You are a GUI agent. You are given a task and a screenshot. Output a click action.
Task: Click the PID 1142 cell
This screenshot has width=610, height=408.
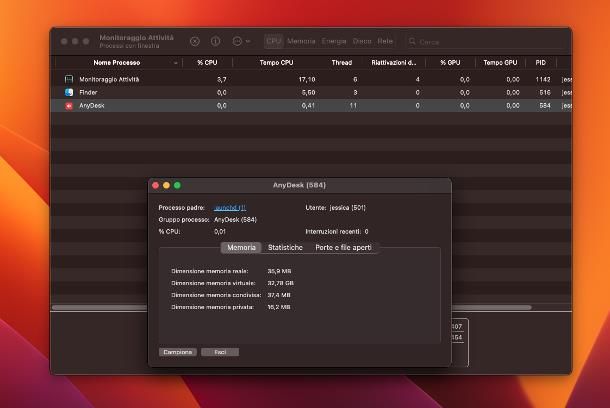point(543,79)
